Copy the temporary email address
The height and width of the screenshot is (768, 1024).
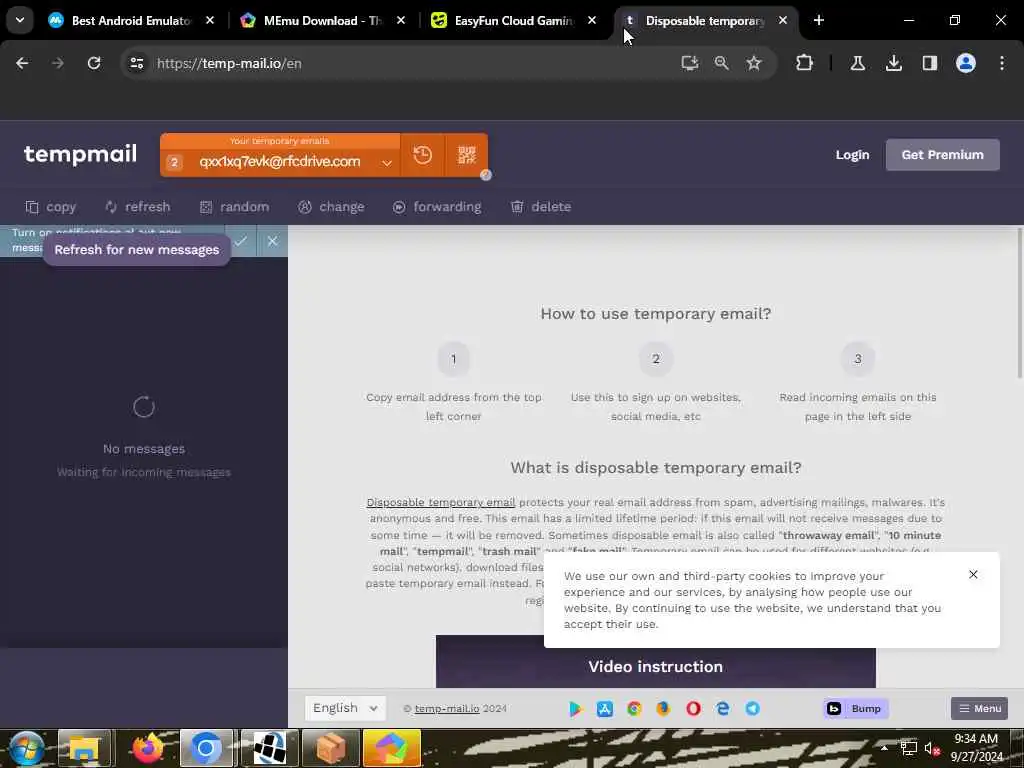[x=51, y=207]
